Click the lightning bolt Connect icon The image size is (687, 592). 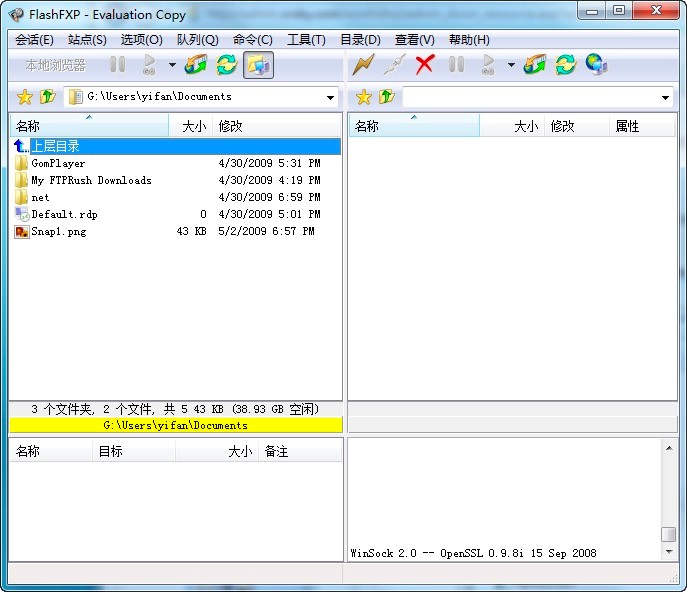363,65
